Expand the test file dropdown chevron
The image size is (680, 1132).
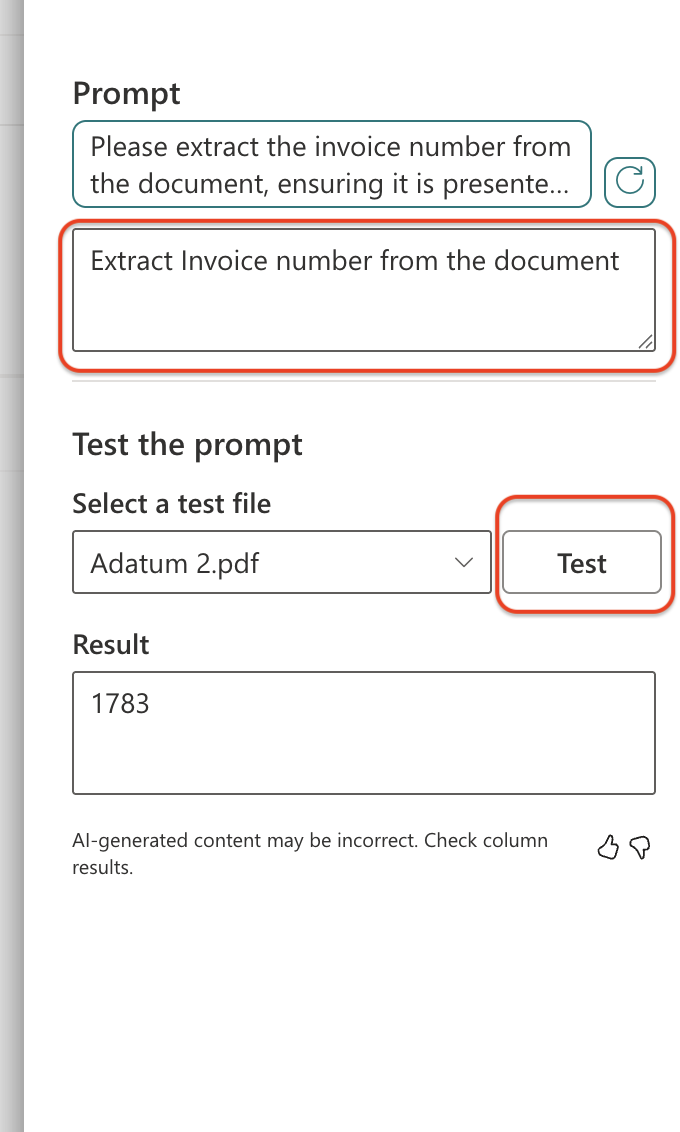(463, 562)
